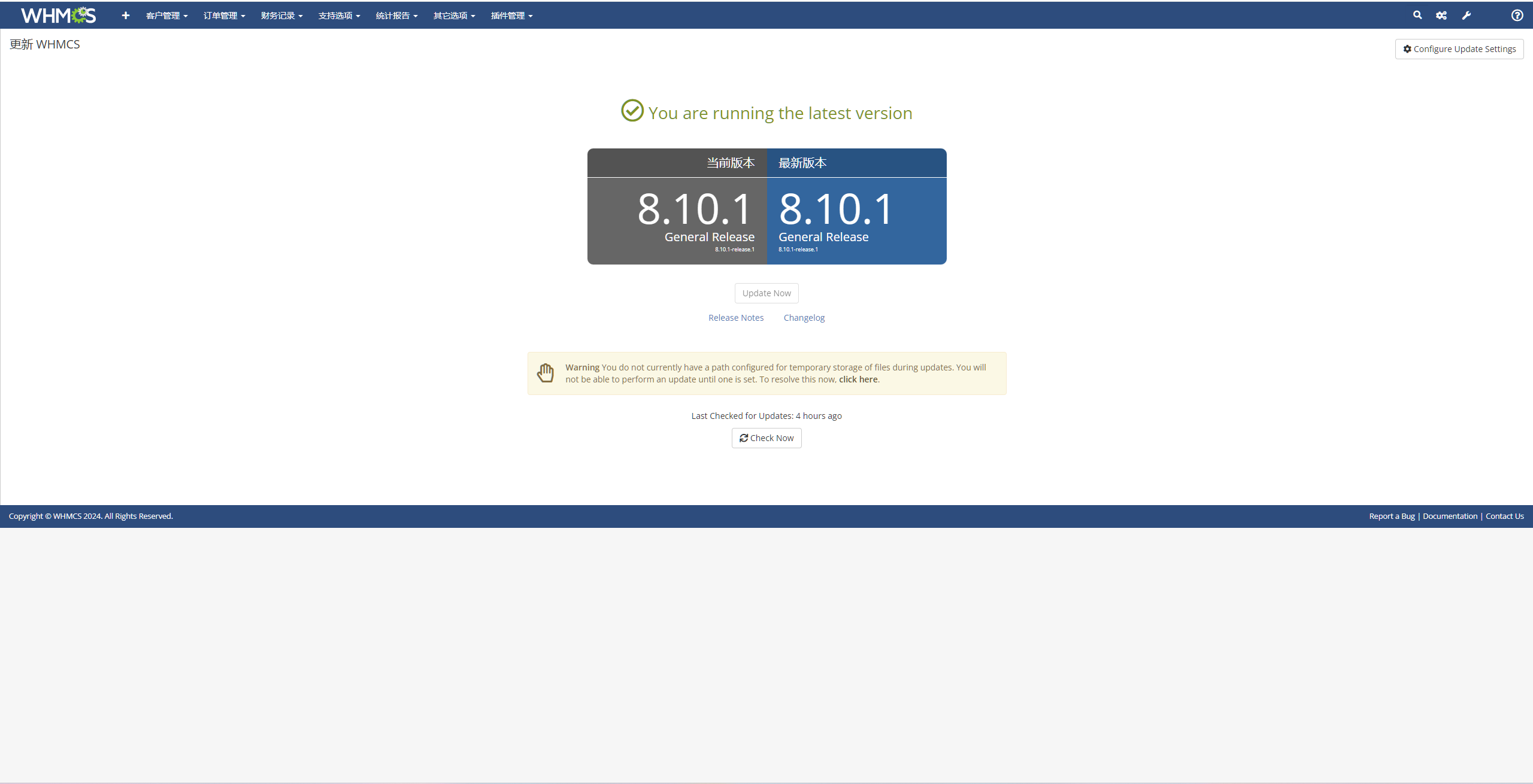Open the 统计报告 menu
Image resolution: width=1533 pixels, height=784 pixels.
pyautogui.click(x=396, y=16)
